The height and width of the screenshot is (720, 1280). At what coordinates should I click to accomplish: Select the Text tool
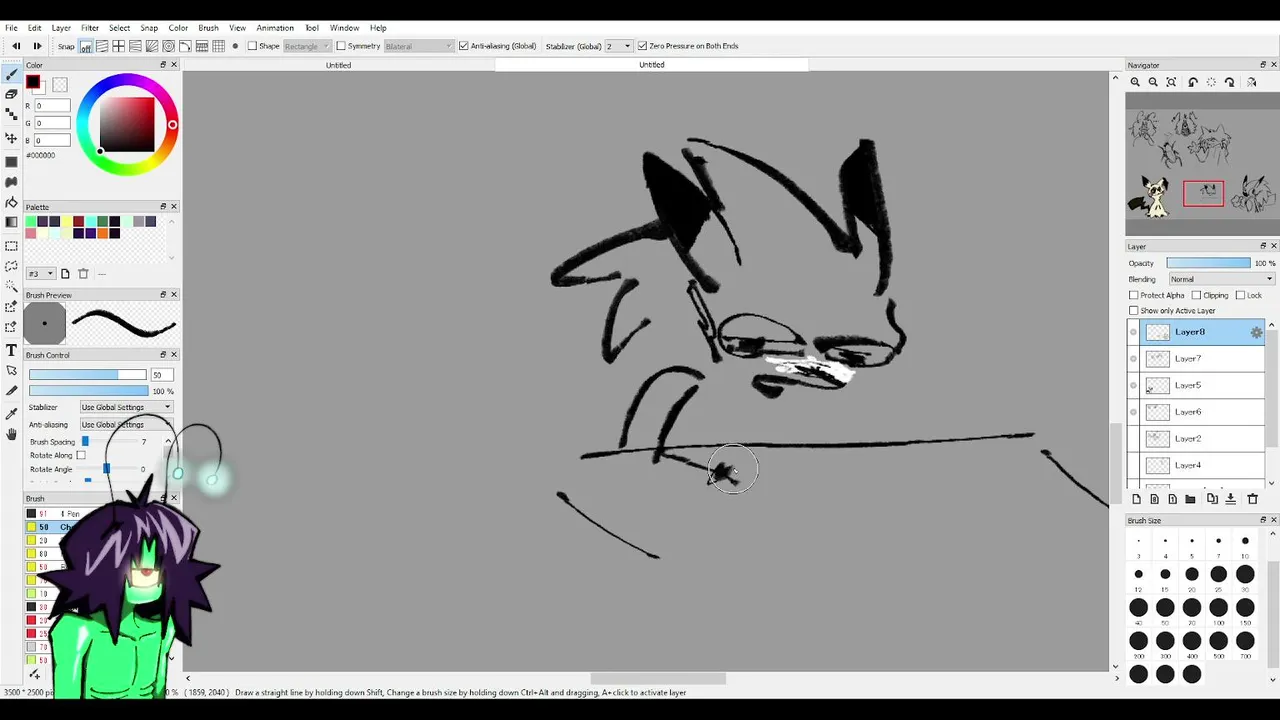click(11, 350)
